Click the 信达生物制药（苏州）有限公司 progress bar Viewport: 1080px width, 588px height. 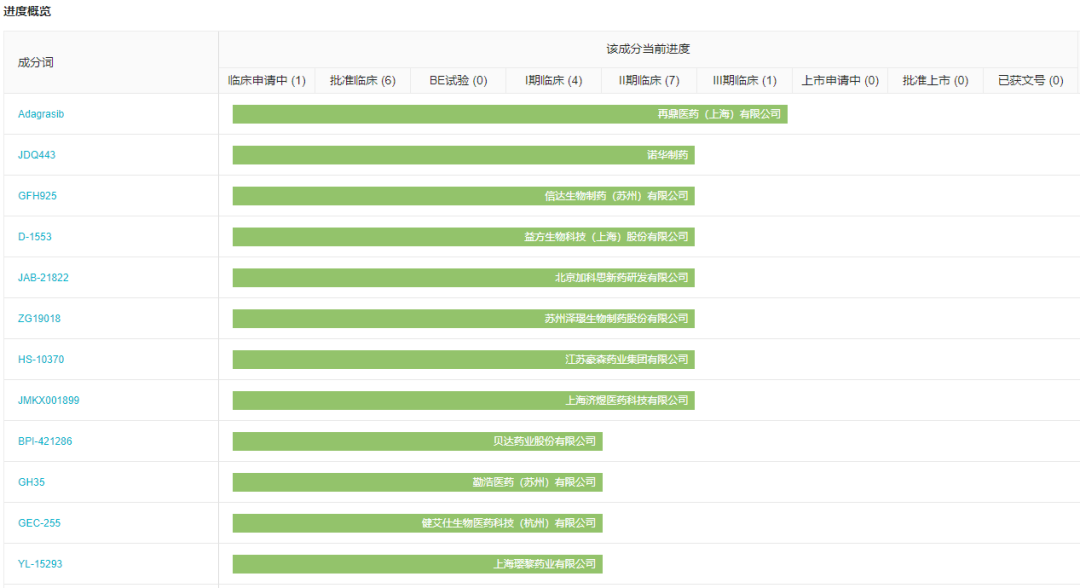point(464,196)
